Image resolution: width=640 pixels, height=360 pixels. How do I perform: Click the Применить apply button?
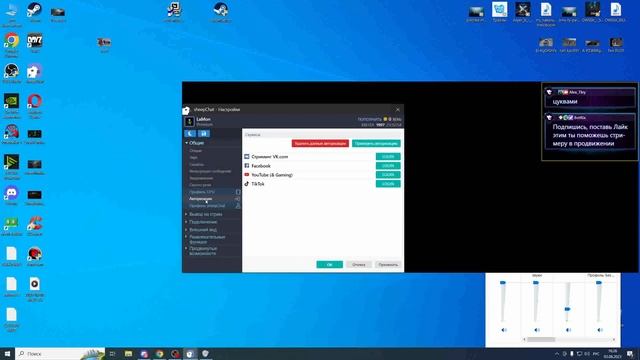tap(388, 264)
